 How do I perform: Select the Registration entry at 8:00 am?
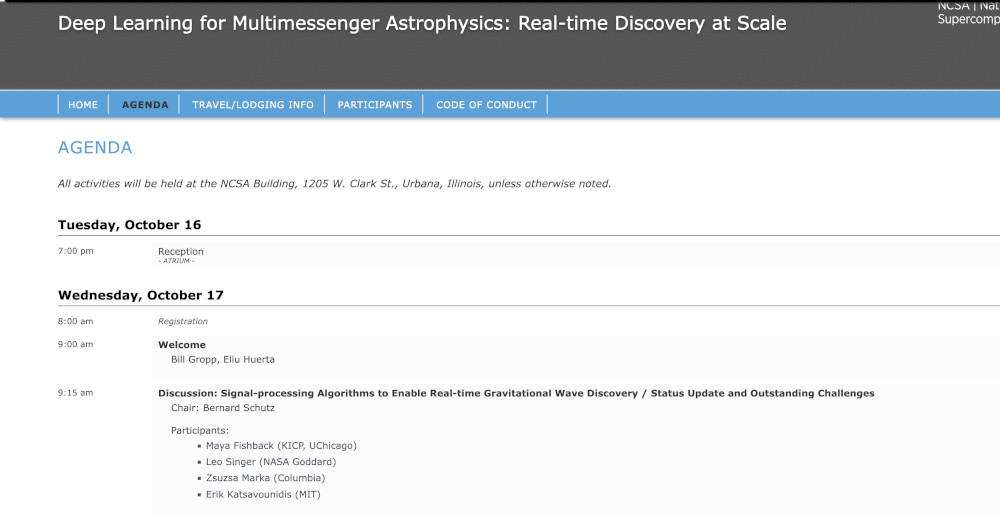click(x=183, y=322)
